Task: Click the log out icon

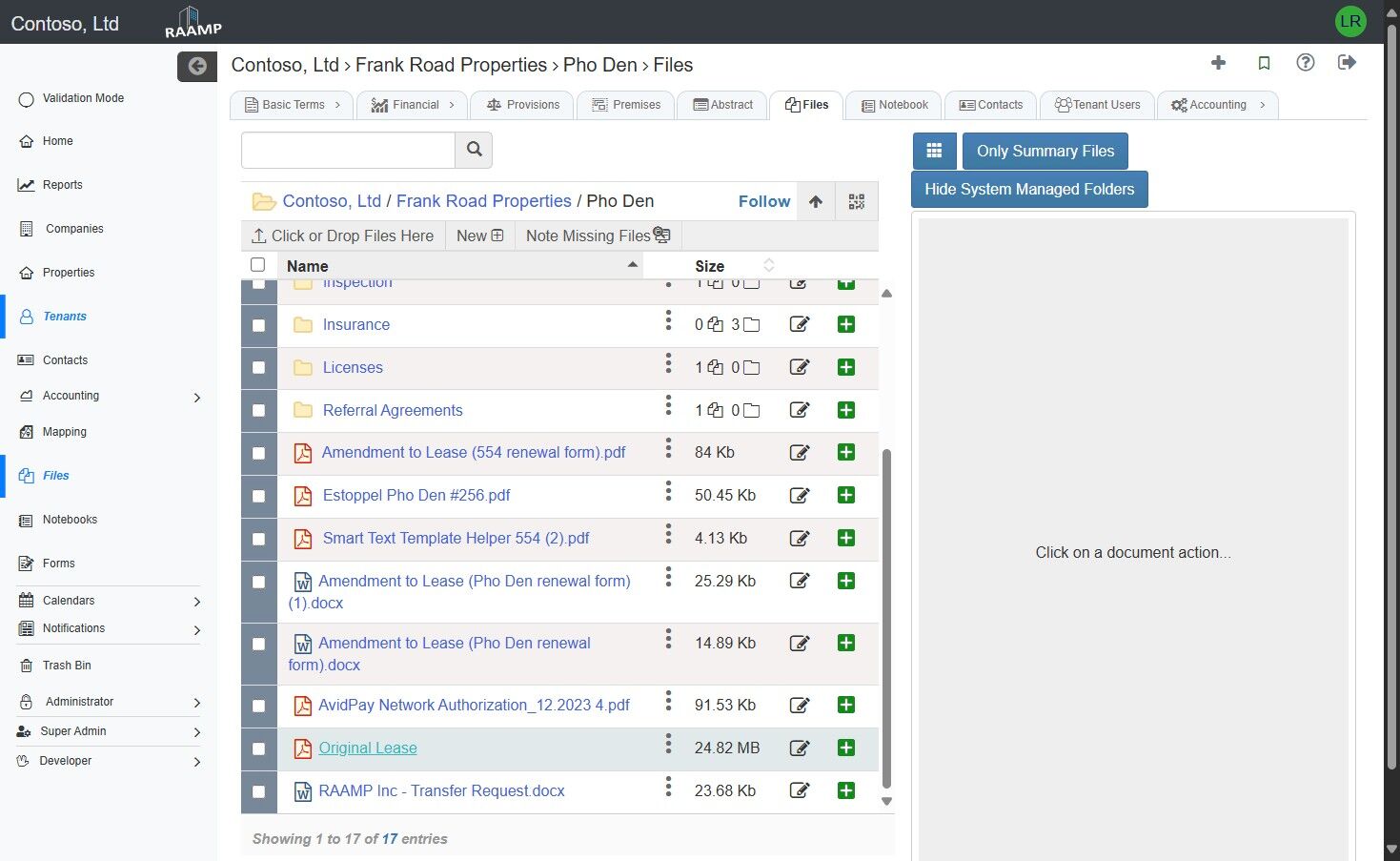Action: coord(1347,63)
